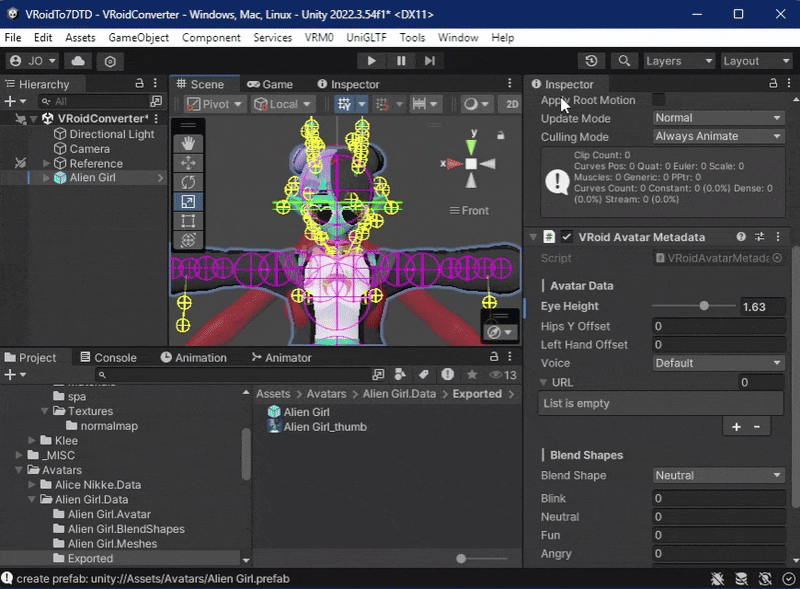This screenshot has height=589, width=800.
Task: Lock the Project panel
Action: tap(494, 356)
